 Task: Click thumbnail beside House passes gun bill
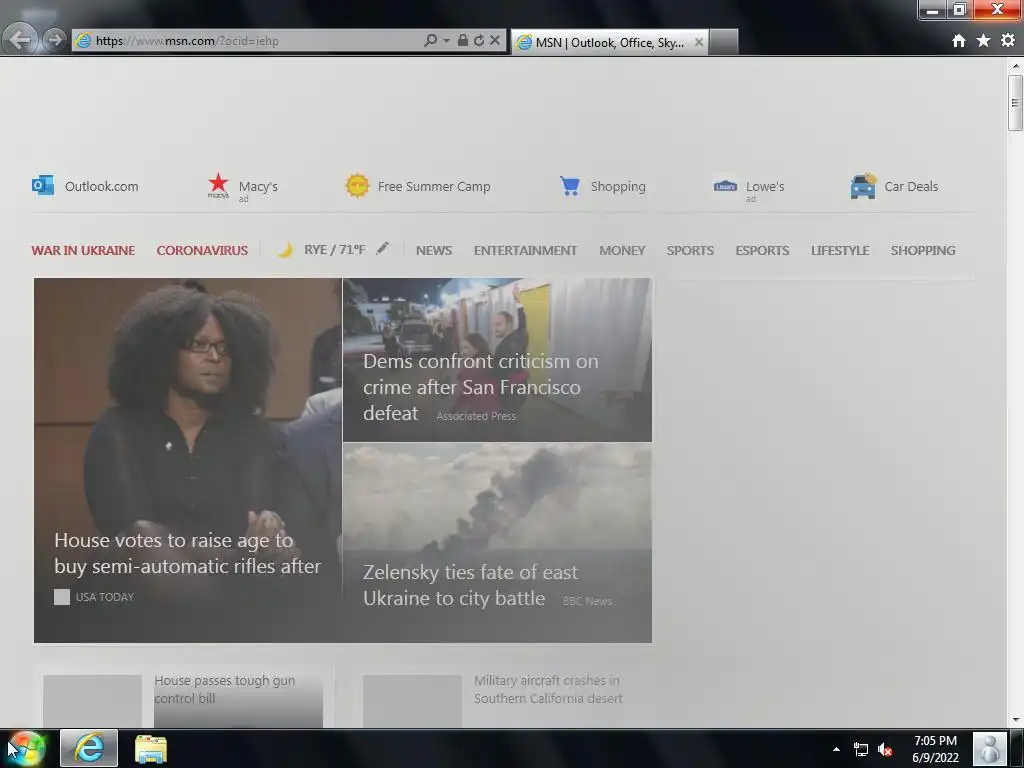(x=92, y=701)
